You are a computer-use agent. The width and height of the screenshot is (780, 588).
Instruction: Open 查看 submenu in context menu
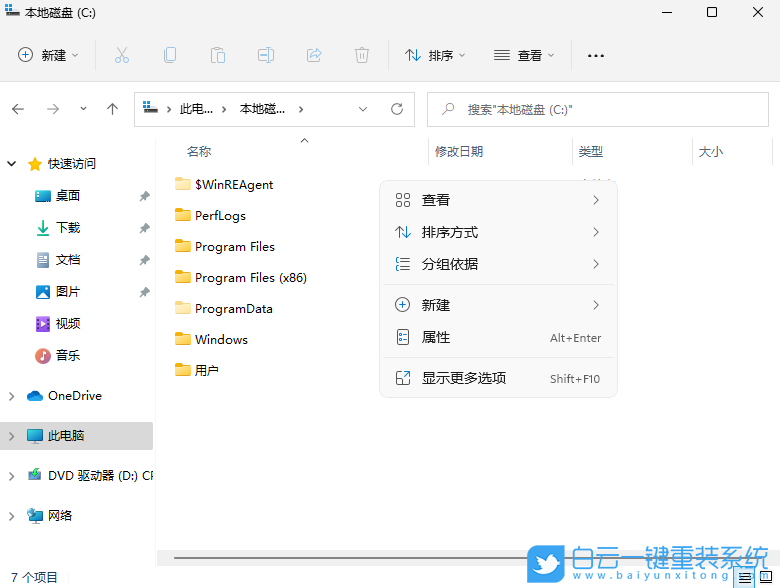coord(498,200)
